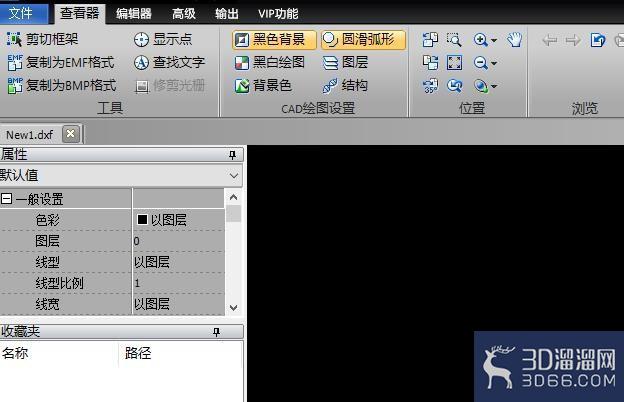Choose the 背景色 background color
The height and width of the screenshot is (402, 624).
coord(263,85)
